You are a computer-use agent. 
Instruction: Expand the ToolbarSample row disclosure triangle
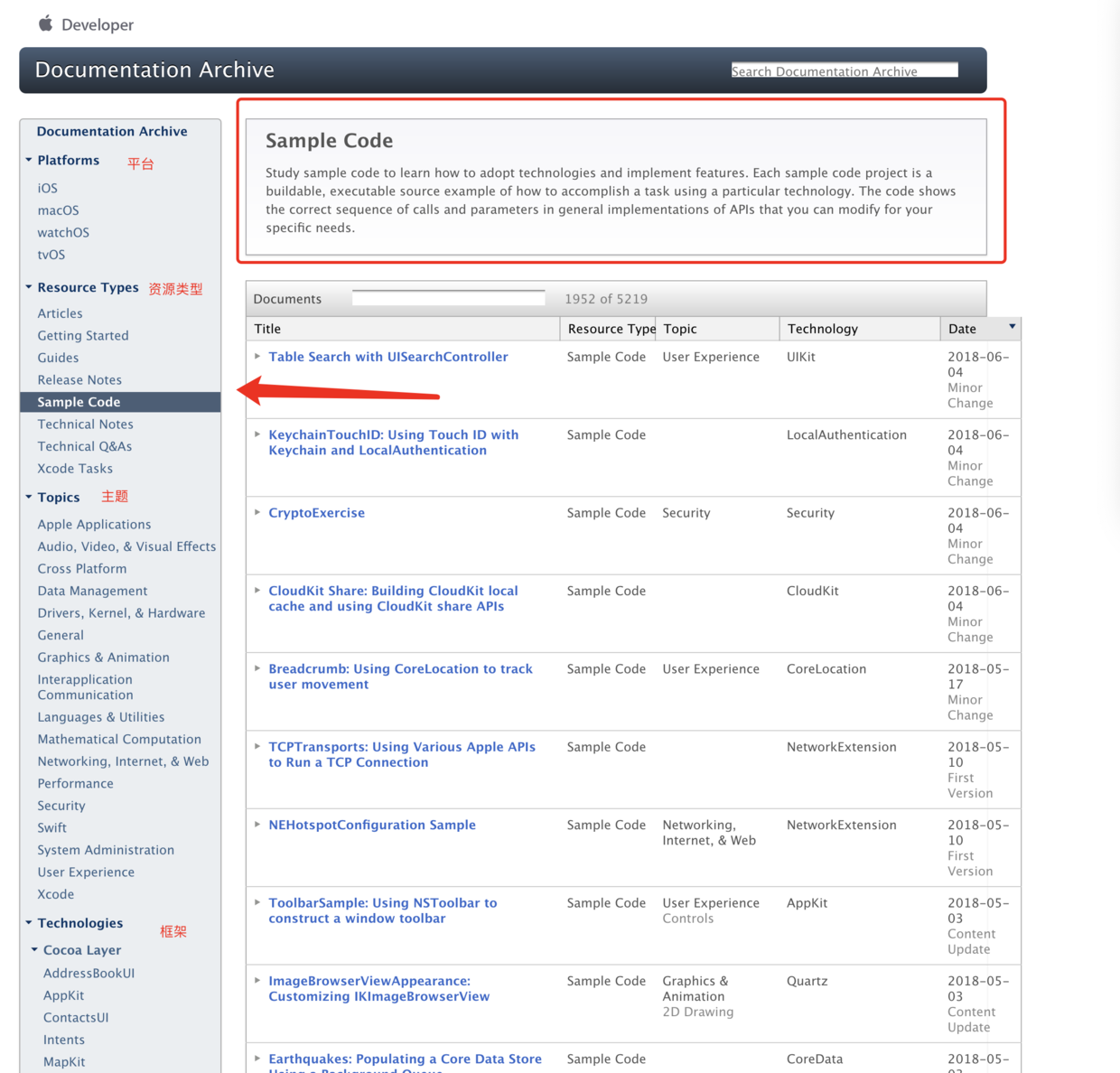(257, 902)
